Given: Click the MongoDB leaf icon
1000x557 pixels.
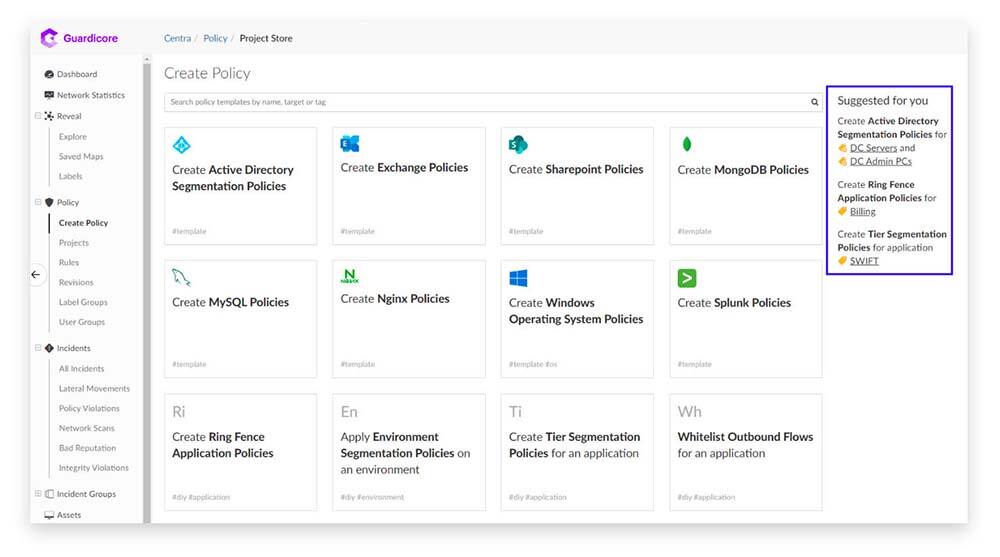Looking at the screenshot, I should click(686, 144).
